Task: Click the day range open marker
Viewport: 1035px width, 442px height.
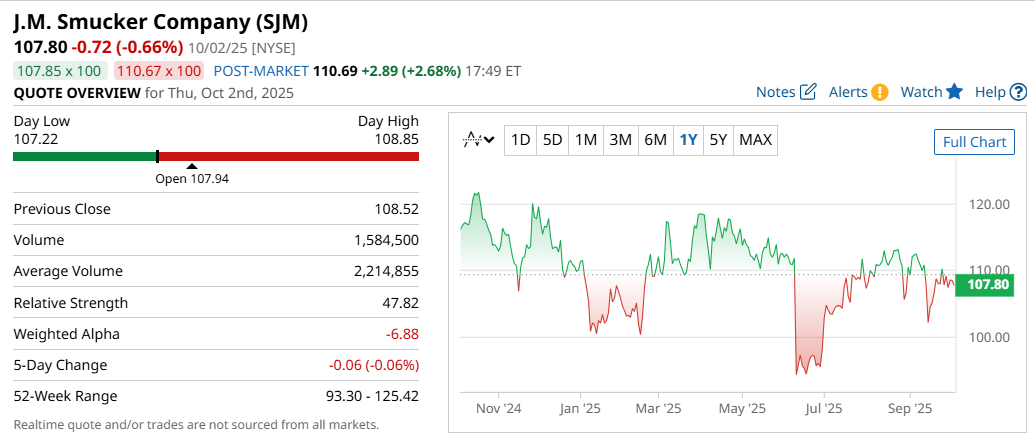Action: [x=192, y=167]
